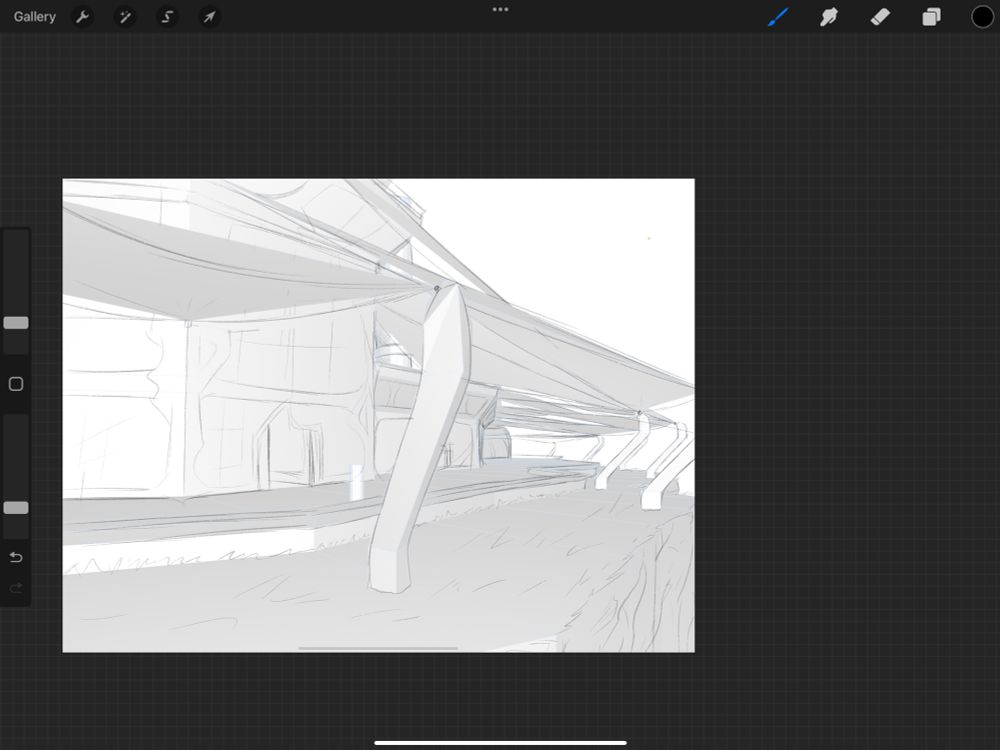Adjust the brush opacity slider handle
The height and width of the screenshot is (750, 1000).
tap(16, 508)
